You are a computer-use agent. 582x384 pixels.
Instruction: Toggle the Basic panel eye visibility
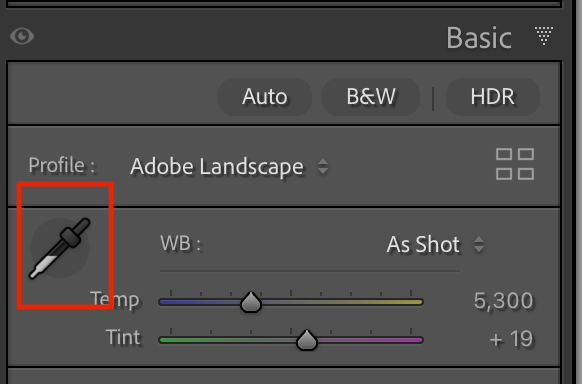[22, 36]
